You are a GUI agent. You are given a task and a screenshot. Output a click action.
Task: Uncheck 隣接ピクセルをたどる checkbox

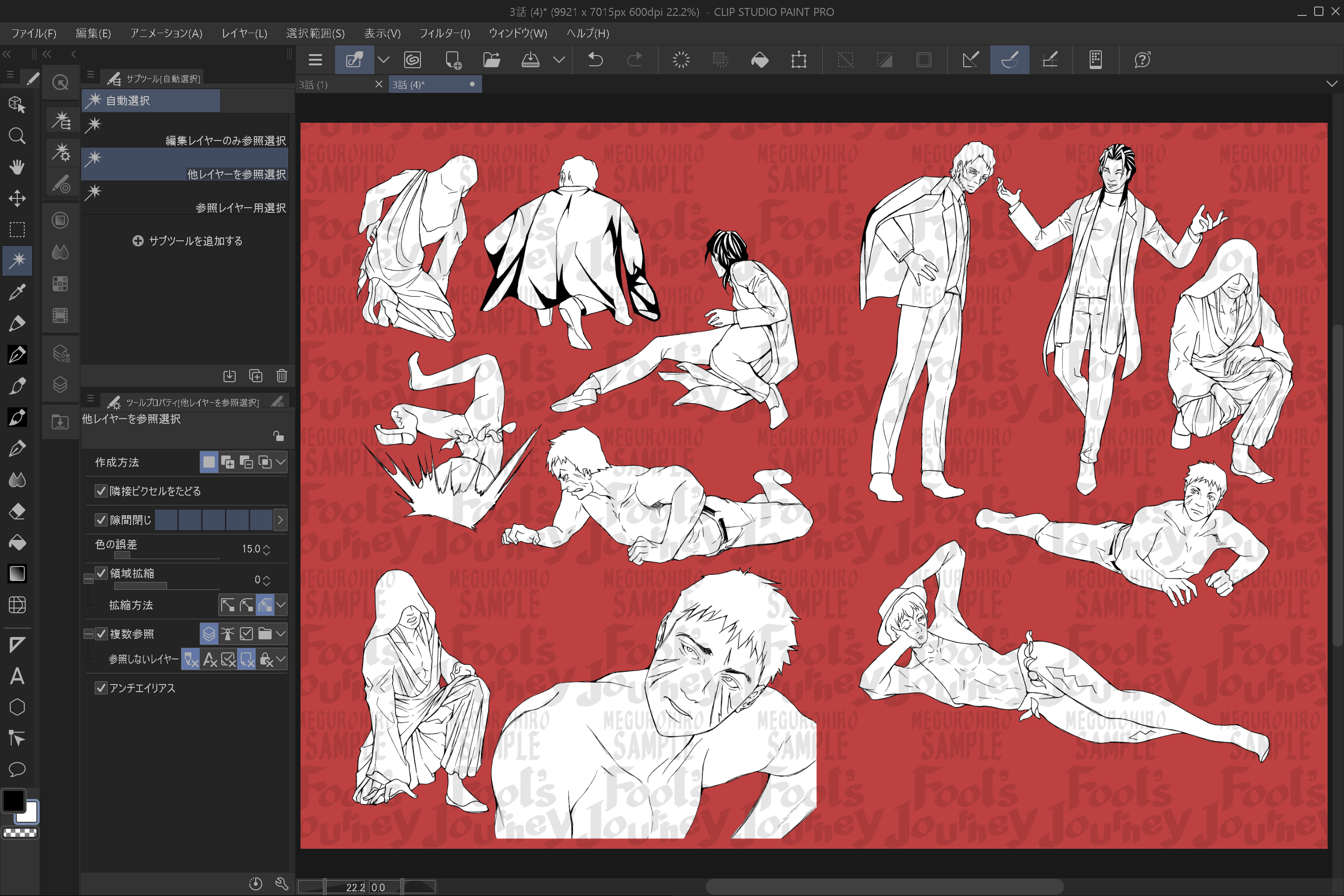[101, 491]
